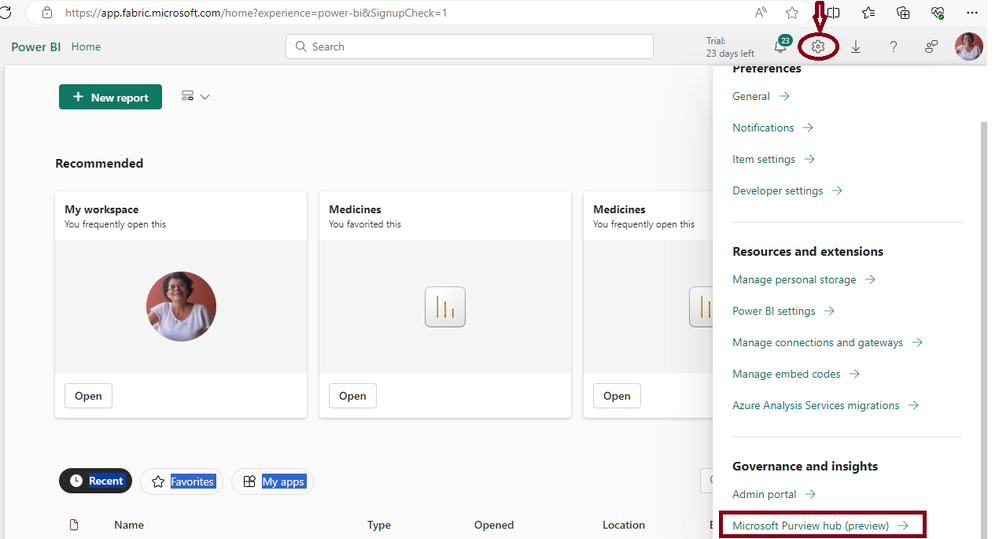Select the My apps tab
This screenshot has width=999, height=539.
(272, 481)
